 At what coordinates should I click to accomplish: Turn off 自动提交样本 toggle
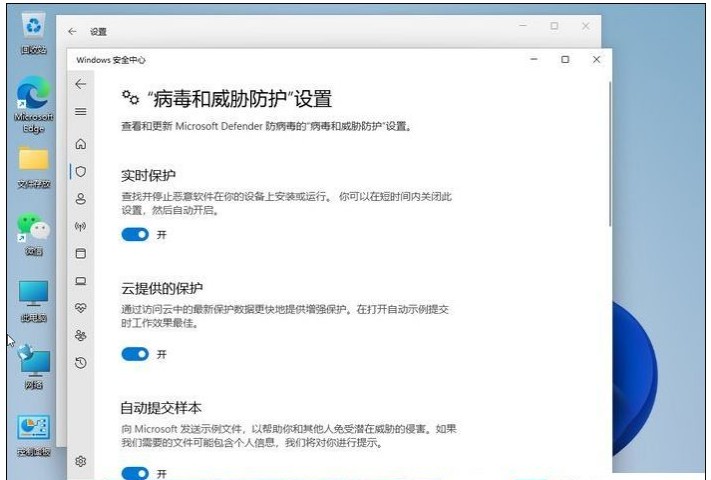(x=135, y=474)
